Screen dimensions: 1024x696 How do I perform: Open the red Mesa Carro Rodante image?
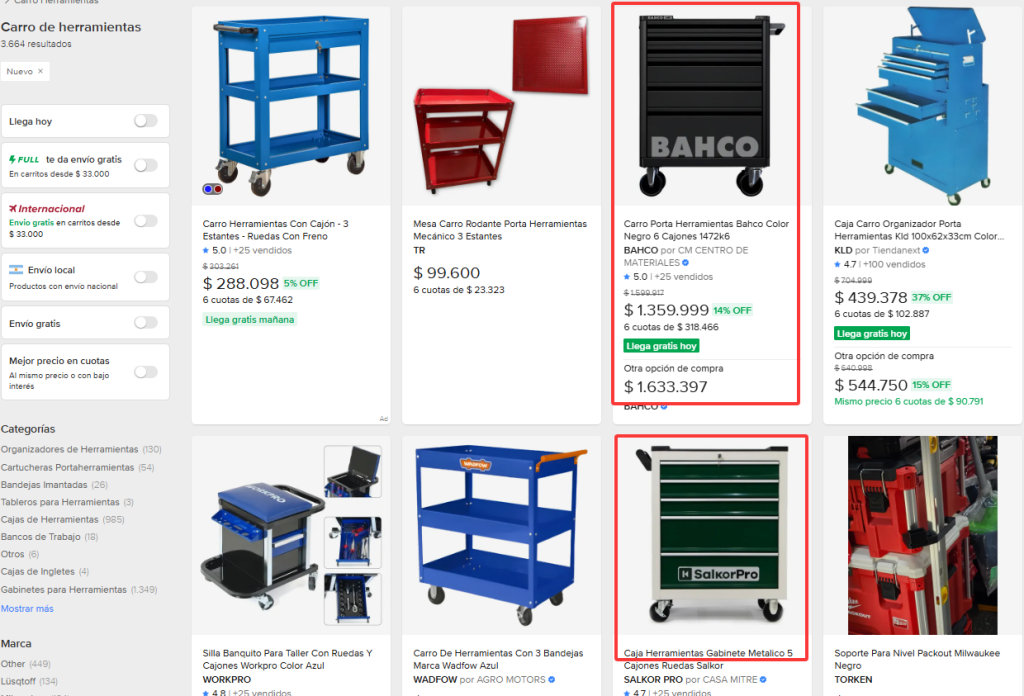pos(502,106)
